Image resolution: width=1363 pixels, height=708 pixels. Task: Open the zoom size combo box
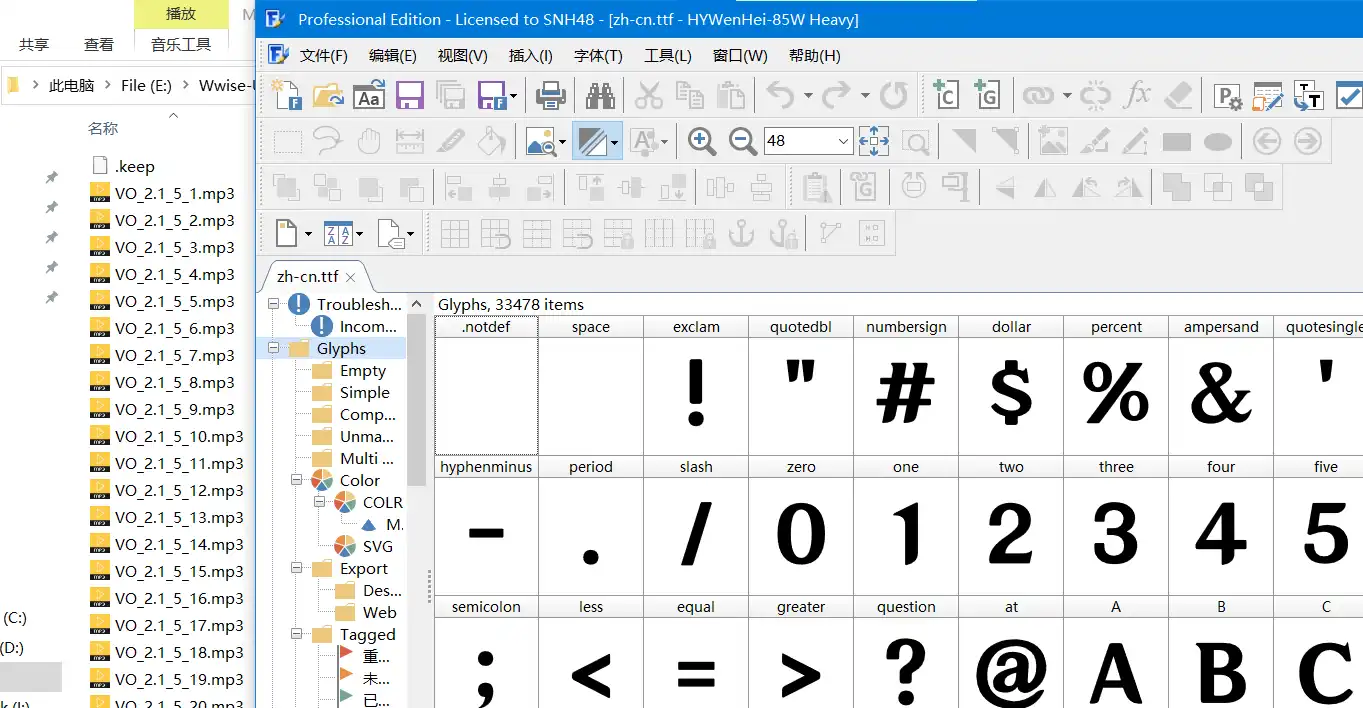(x=844, y=142)
